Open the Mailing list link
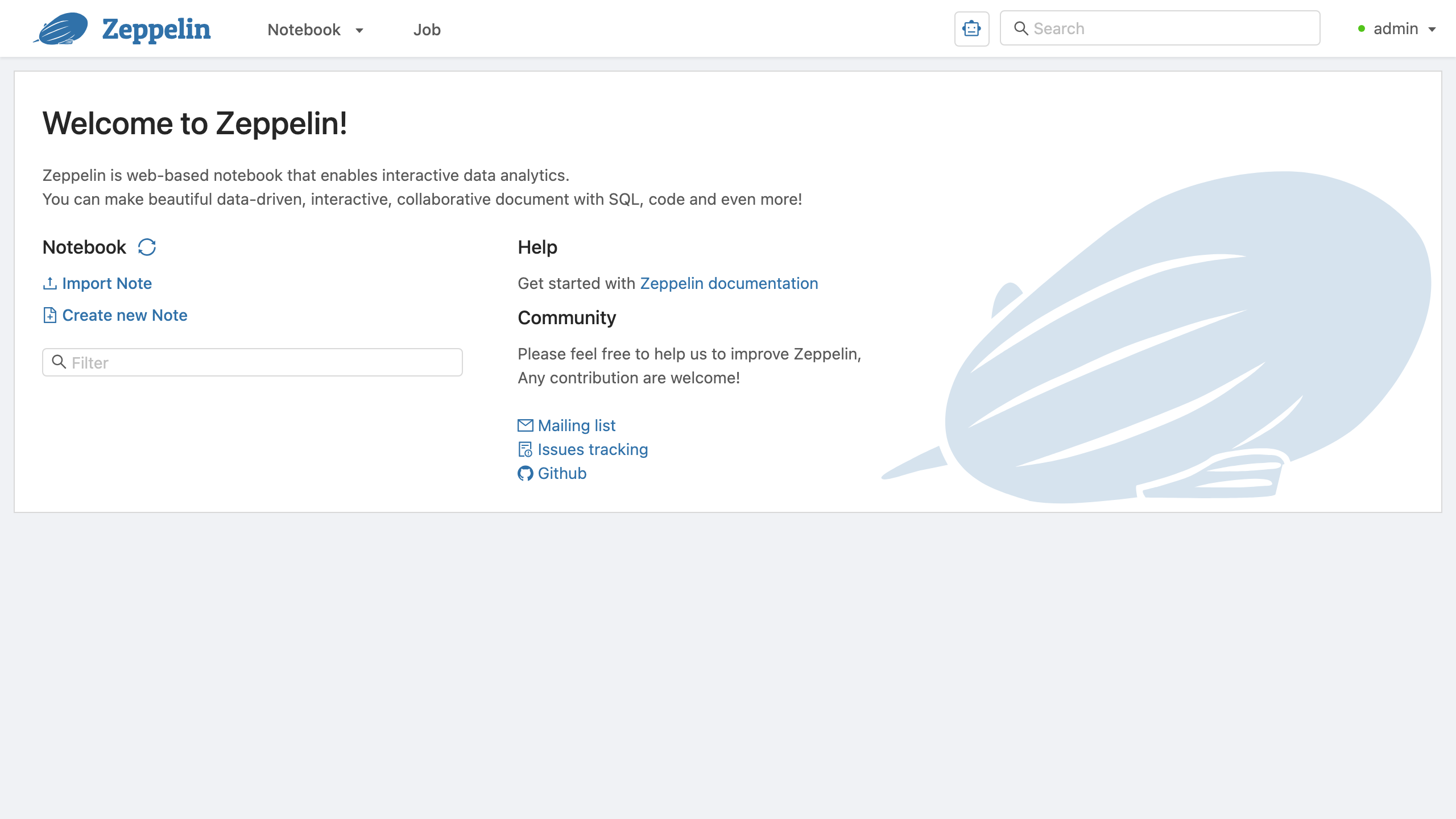Screen dimensions: 1456x819 pos(577,425)
